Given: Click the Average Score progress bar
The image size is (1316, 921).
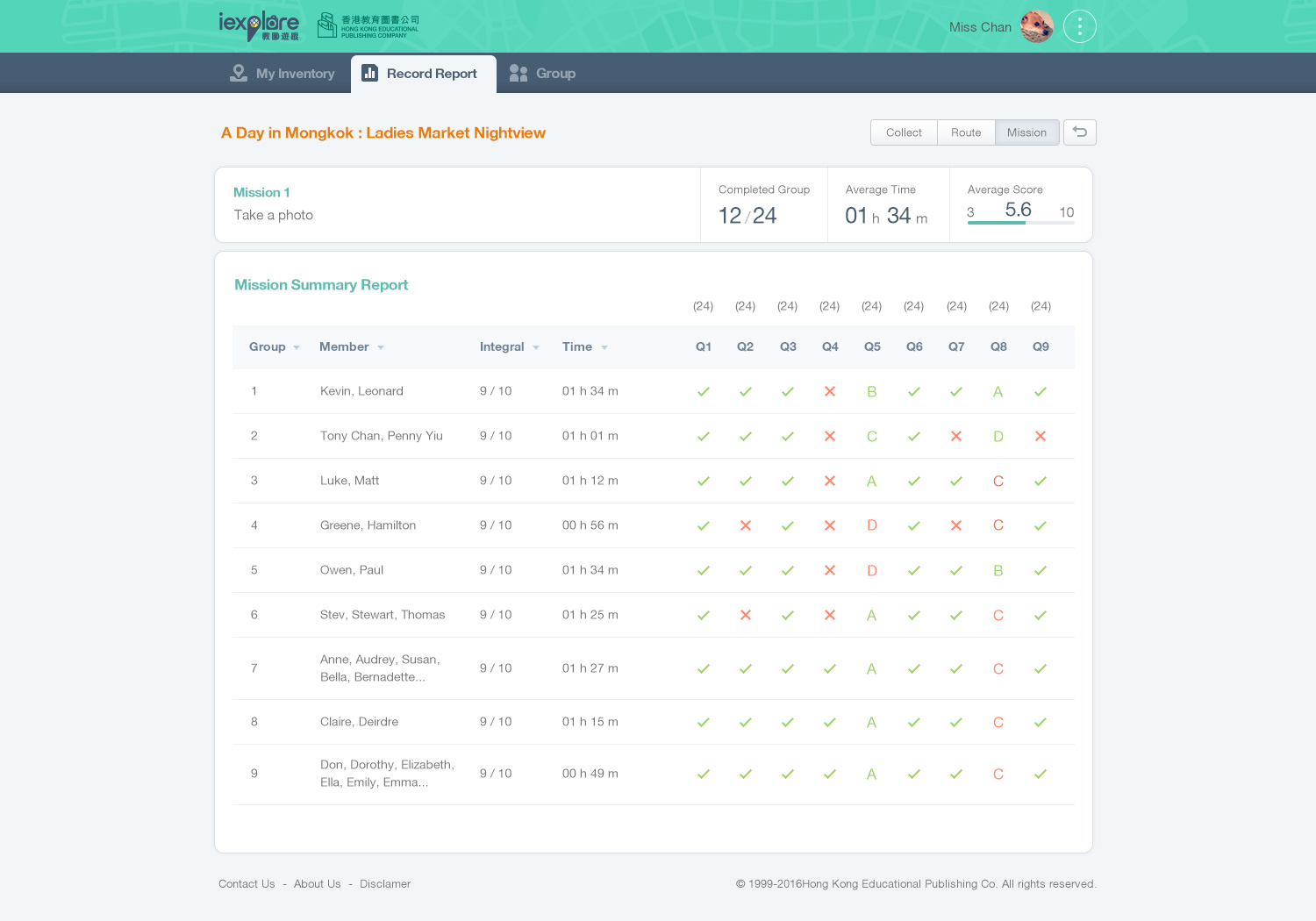Looking at the screenshot, I should pos(1020,223).
